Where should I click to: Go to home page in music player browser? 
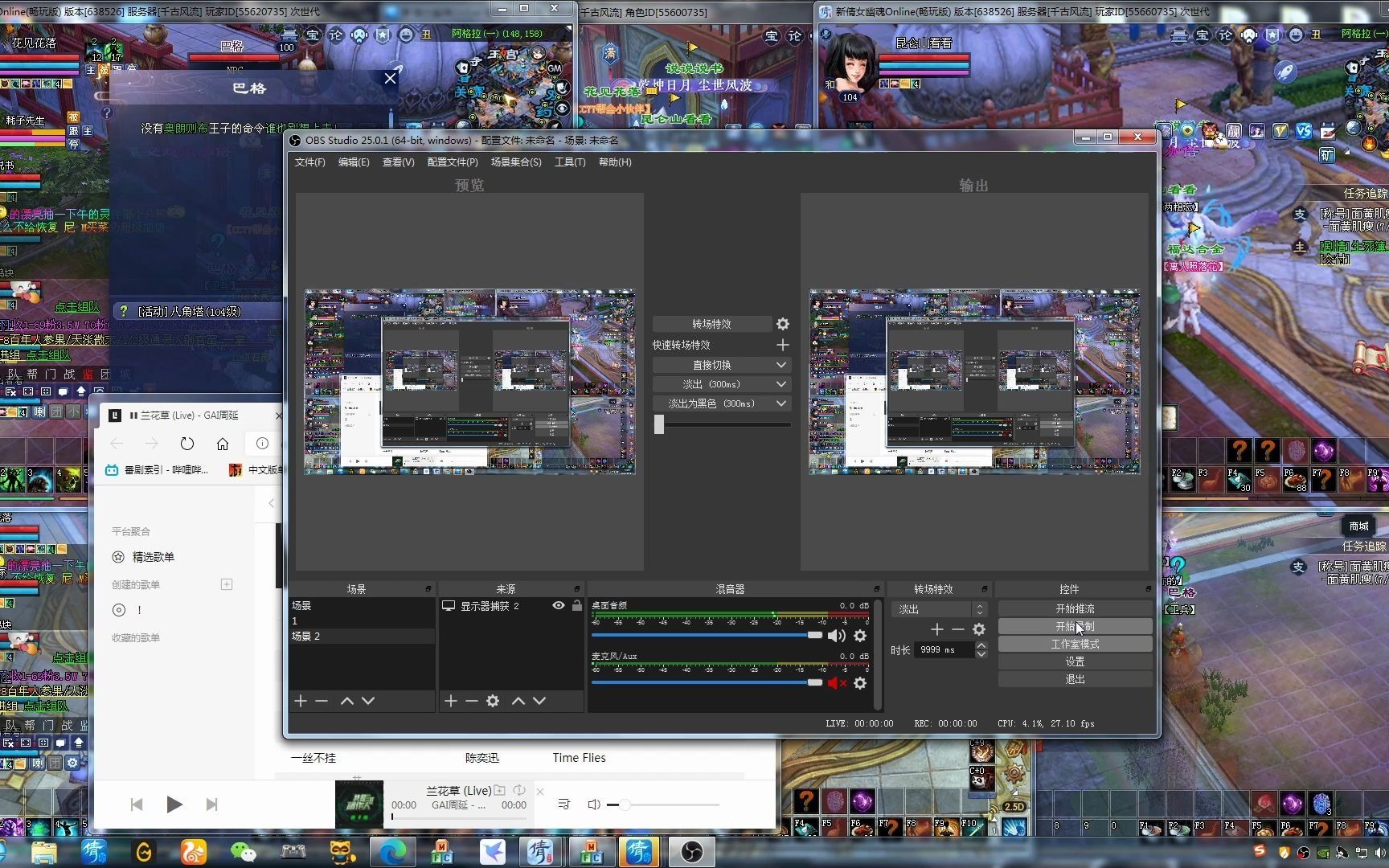[x=223, y=444]
